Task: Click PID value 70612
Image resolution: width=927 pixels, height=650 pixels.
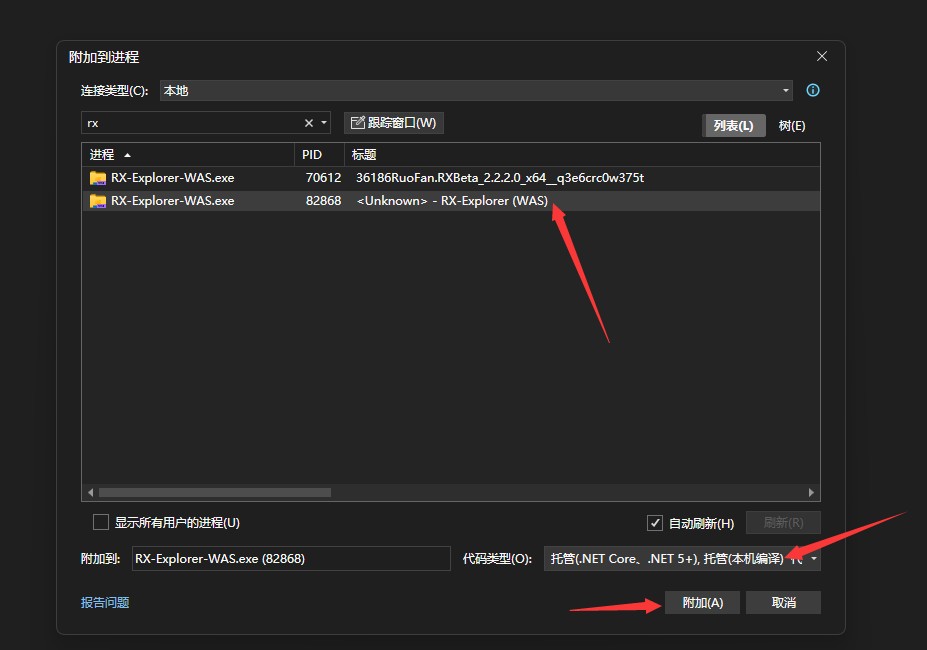Action: click(323, 178)
